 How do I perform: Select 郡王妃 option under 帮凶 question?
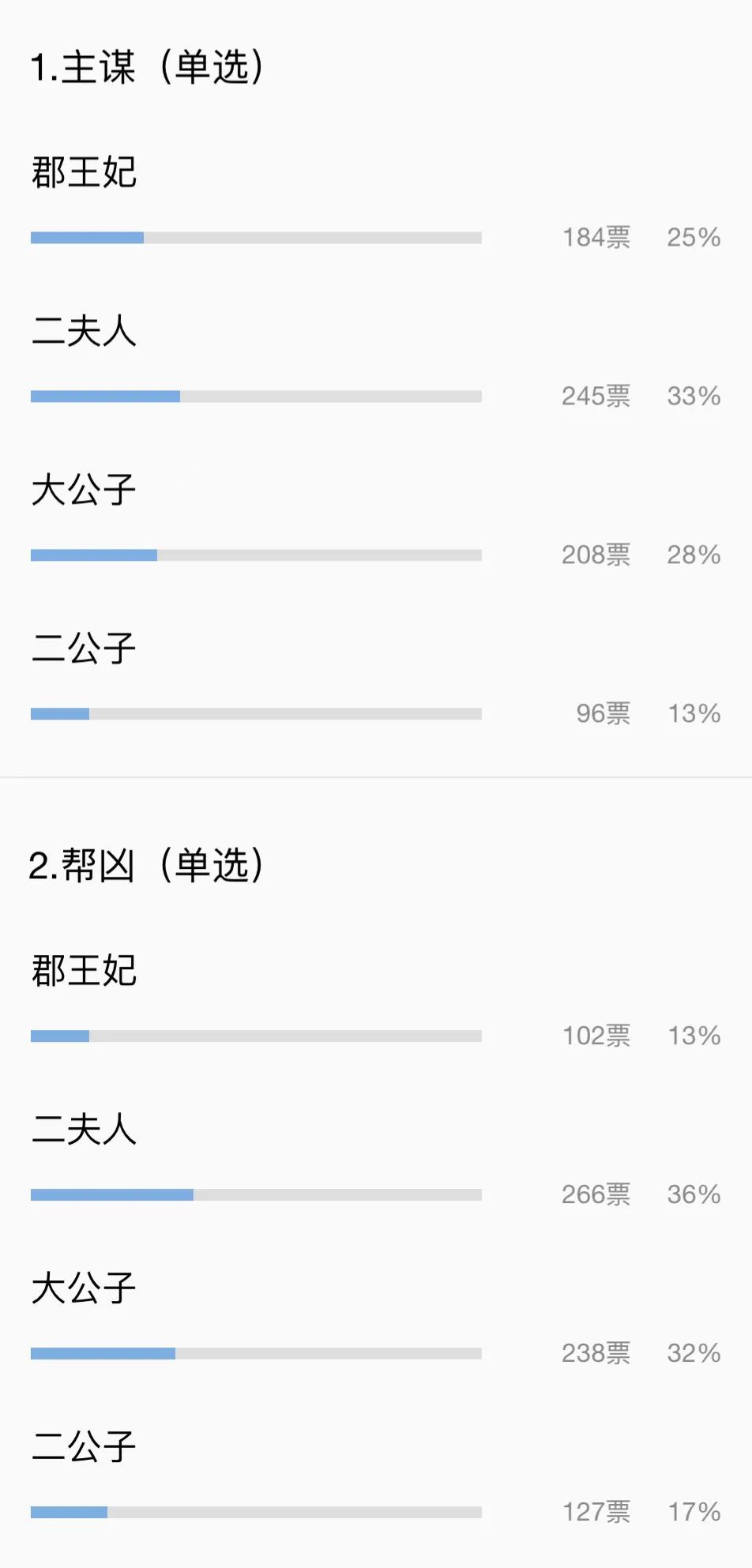(84, 970)
